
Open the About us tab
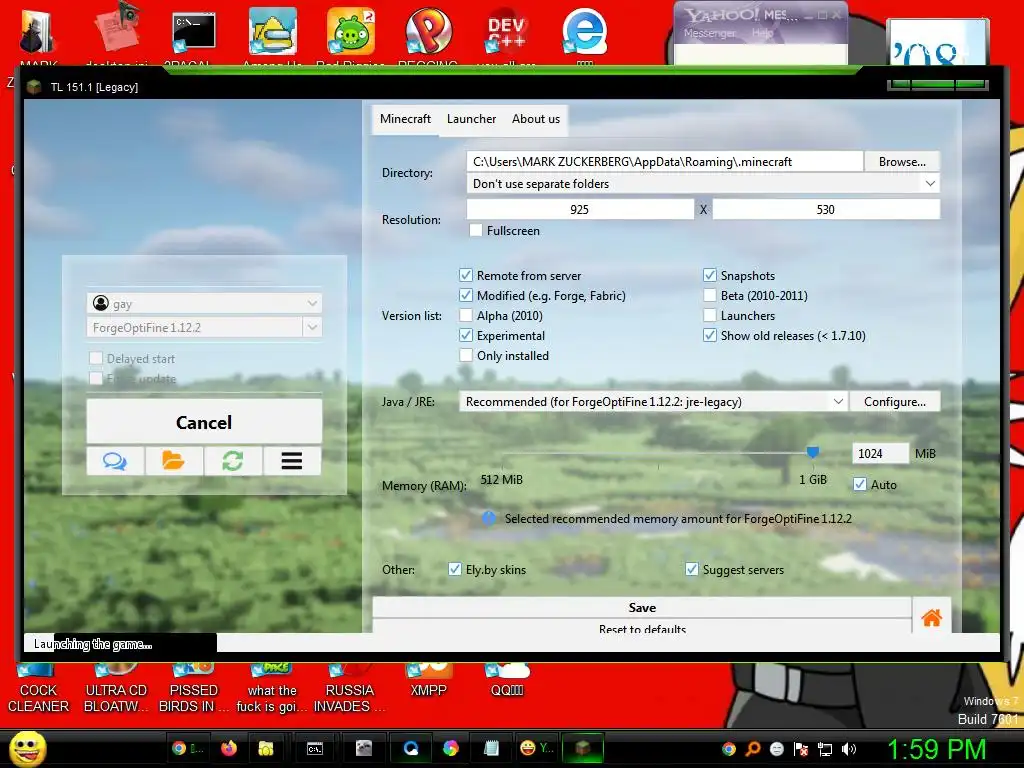coord(536,119)
